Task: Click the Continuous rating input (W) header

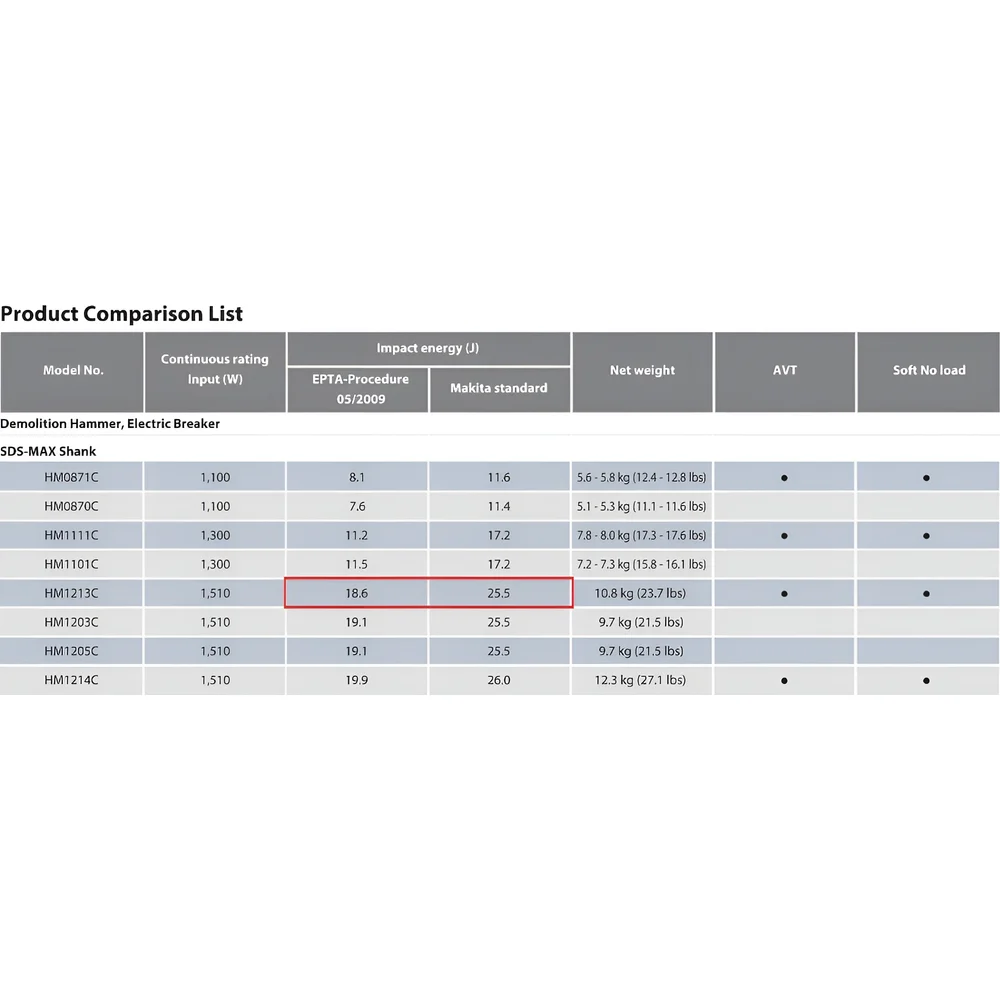Action: point(215,369)
